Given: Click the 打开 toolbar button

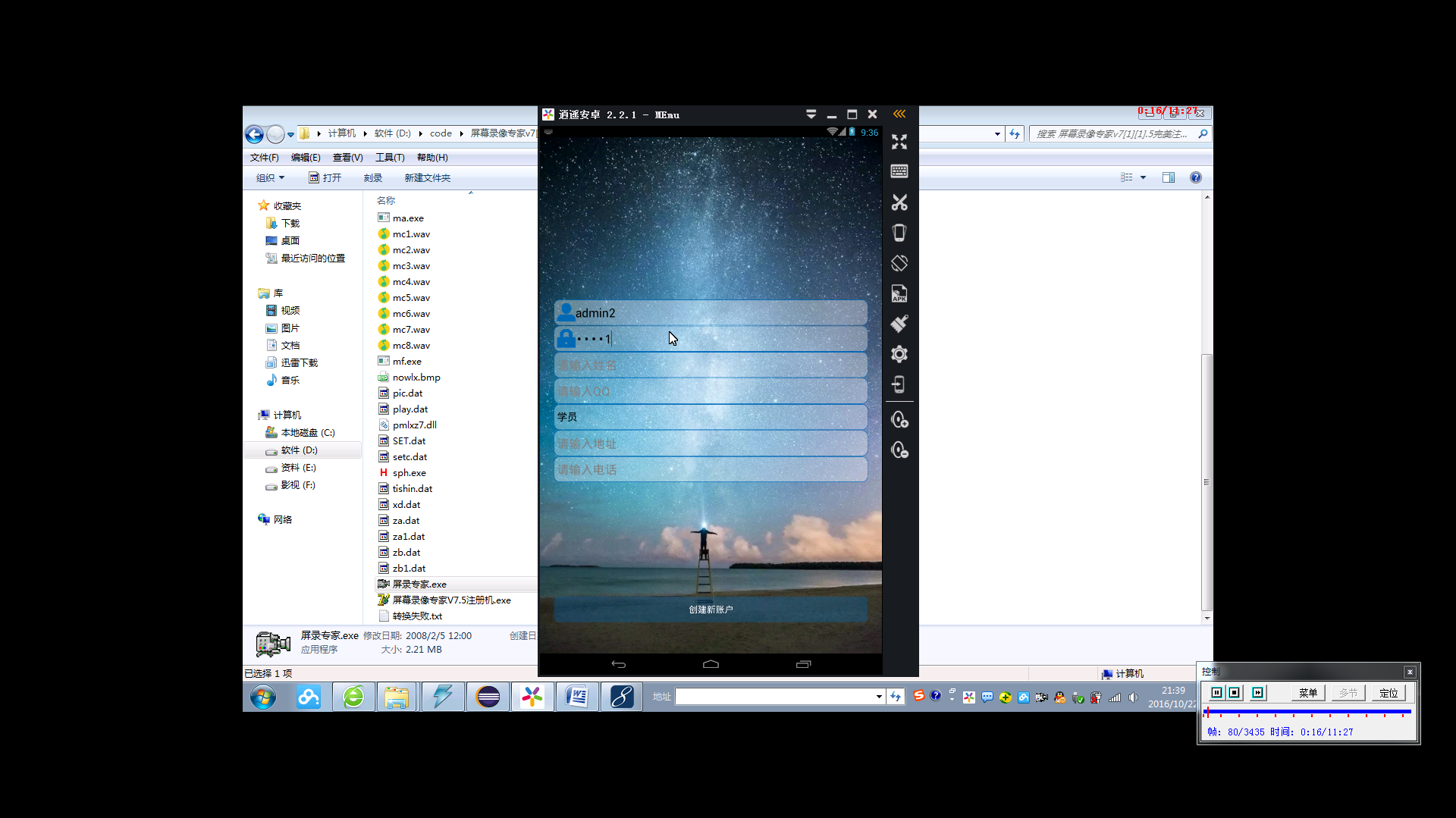Looking at the screenshot, I should click(325, 177).
